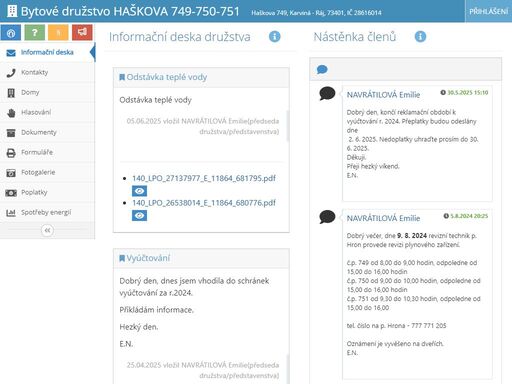Click the PŘIHLÁŠENÍ login button
The image size is (512, 384).
[x=488, y=11]
